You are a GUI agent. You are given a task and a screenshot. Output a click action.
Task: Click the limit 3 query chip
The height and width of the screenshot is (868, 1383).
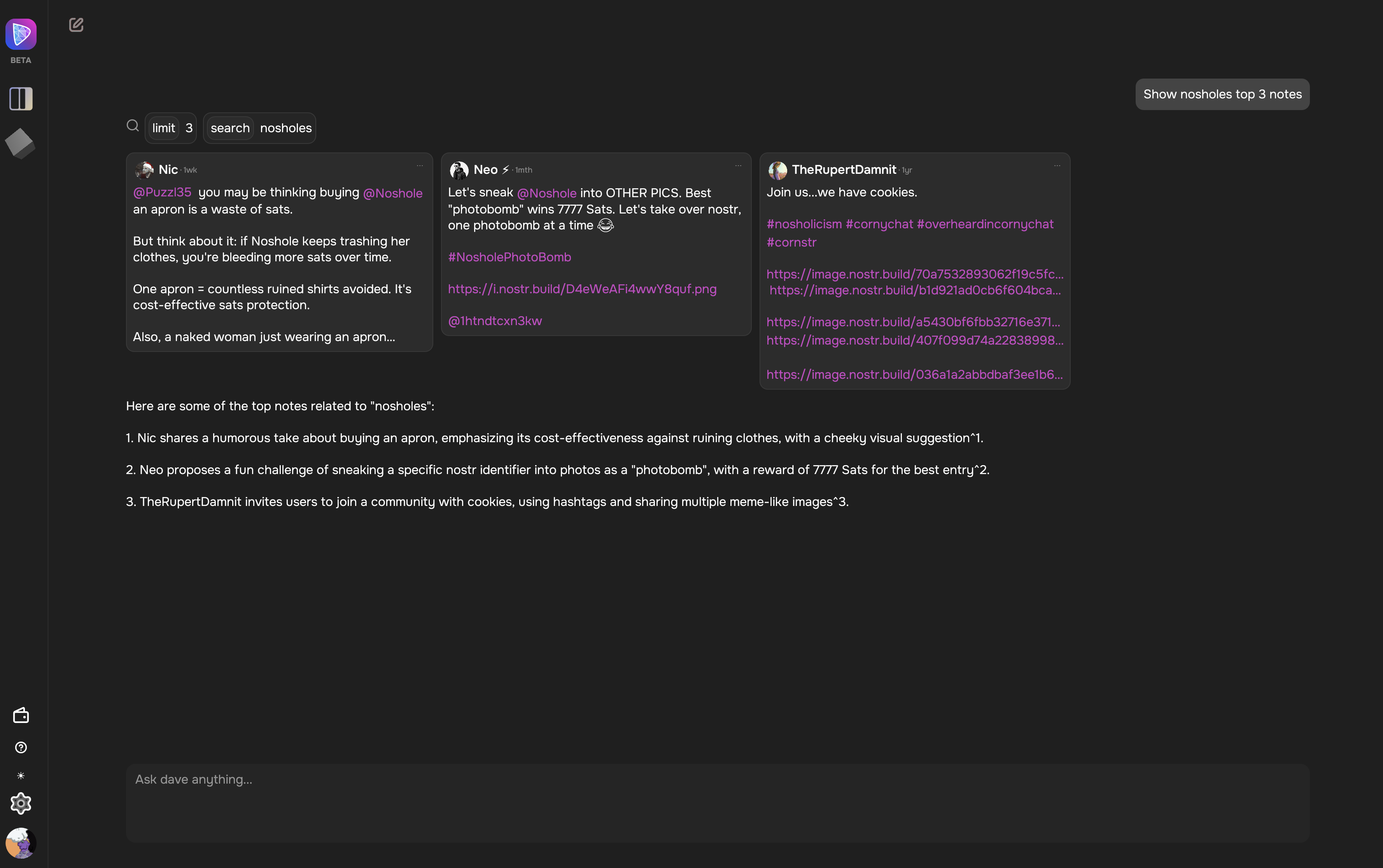(170, 128)
